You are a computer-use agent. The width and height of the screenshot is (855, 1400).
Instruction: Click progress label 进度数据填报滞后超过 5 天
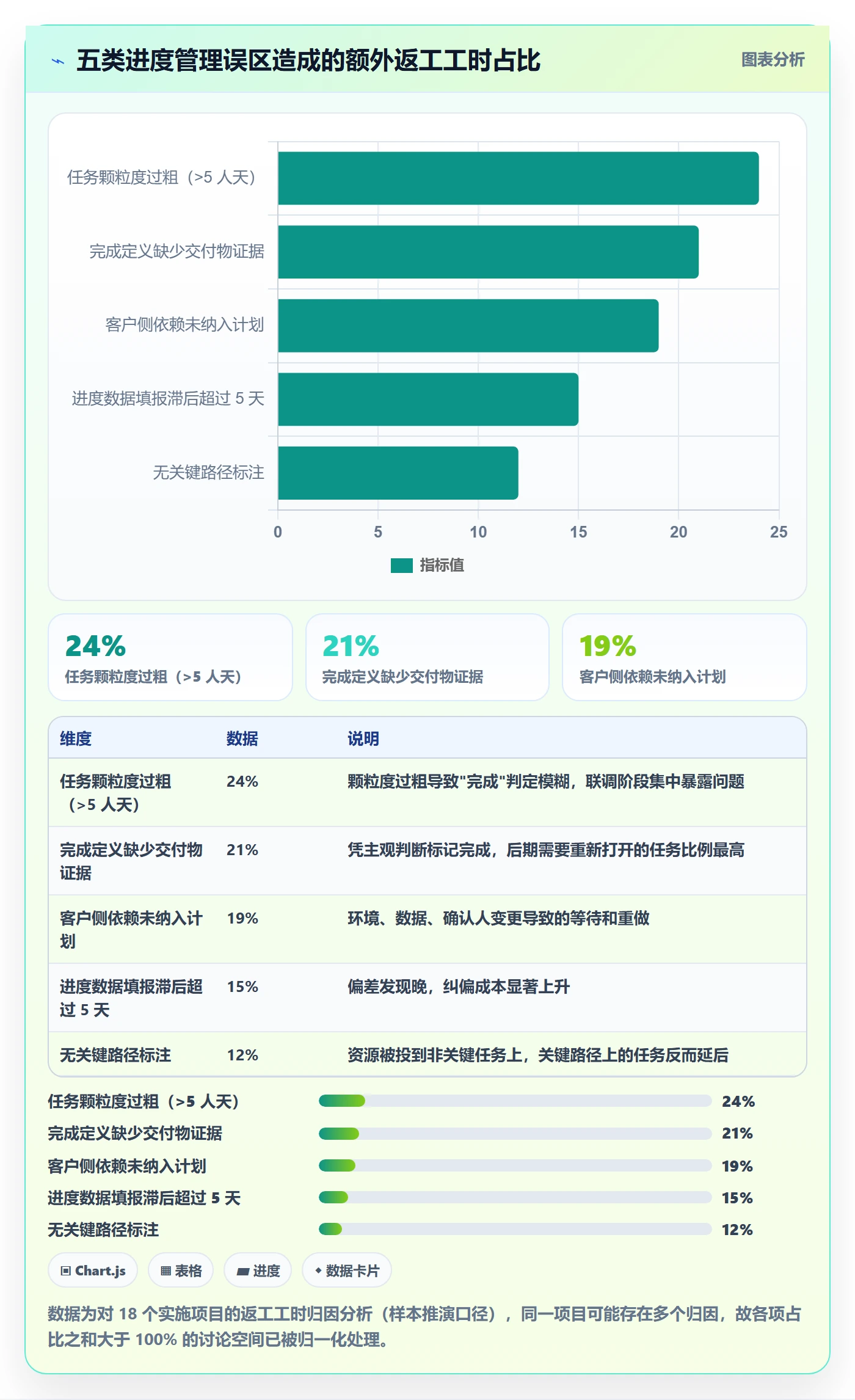click(144, 1198)
